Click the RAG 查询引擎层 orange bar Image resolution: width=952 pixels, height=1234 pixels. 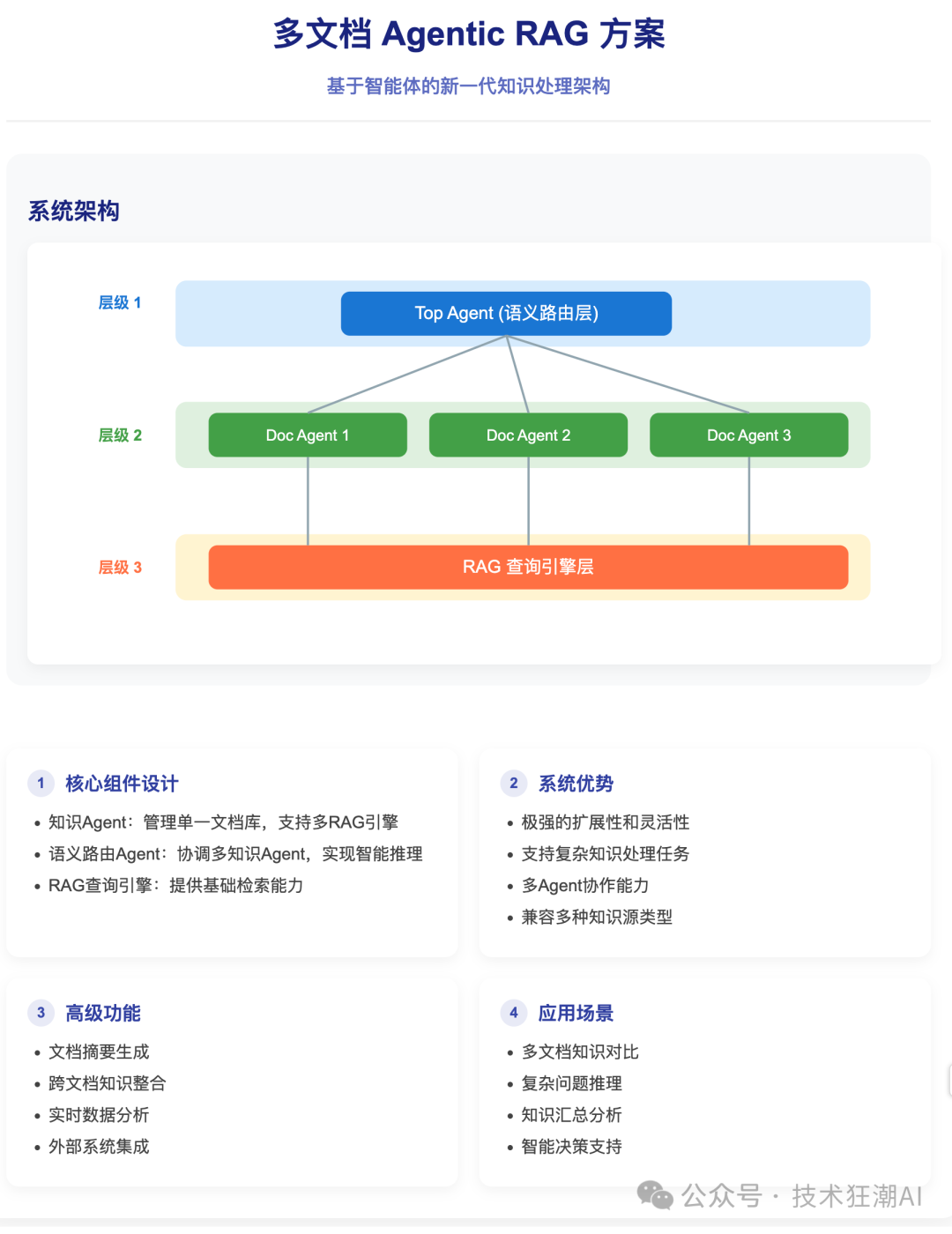[527, 567]
